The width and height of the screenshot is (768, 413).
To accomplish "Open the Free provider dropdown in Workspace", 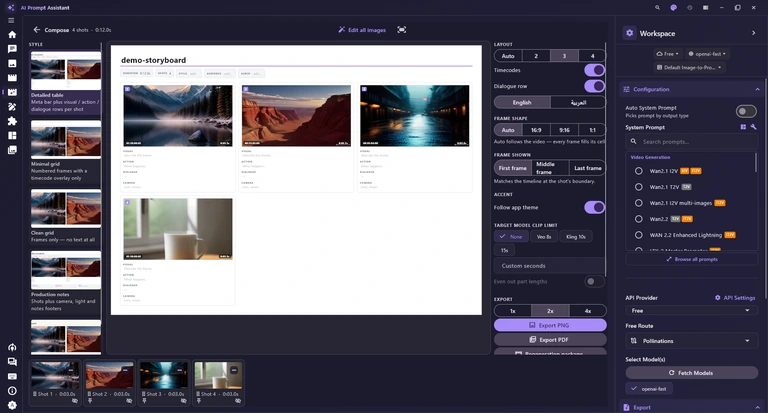I will [667, 54].
